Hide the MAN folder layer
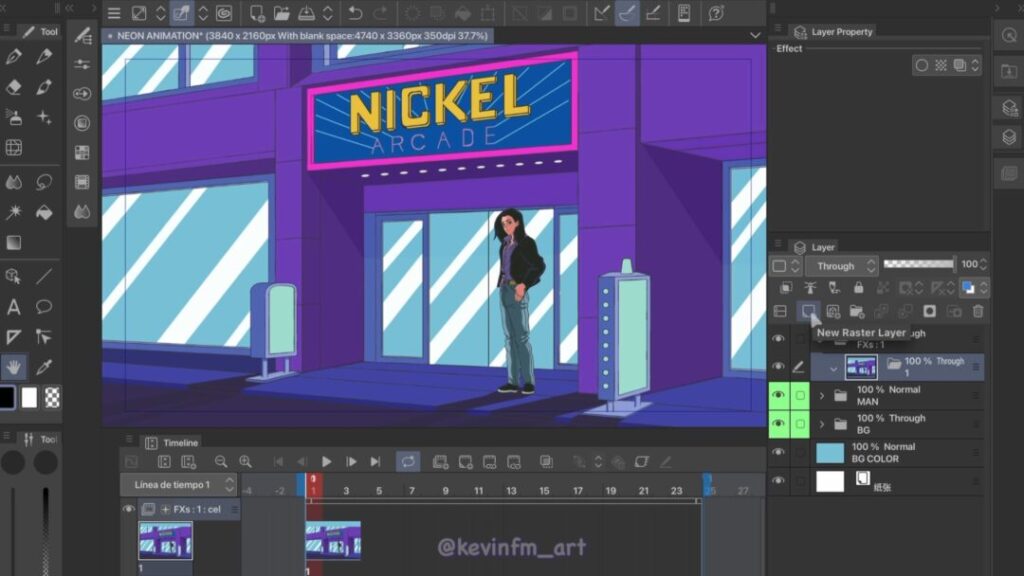1024x576 pixels. pos(779,396)
